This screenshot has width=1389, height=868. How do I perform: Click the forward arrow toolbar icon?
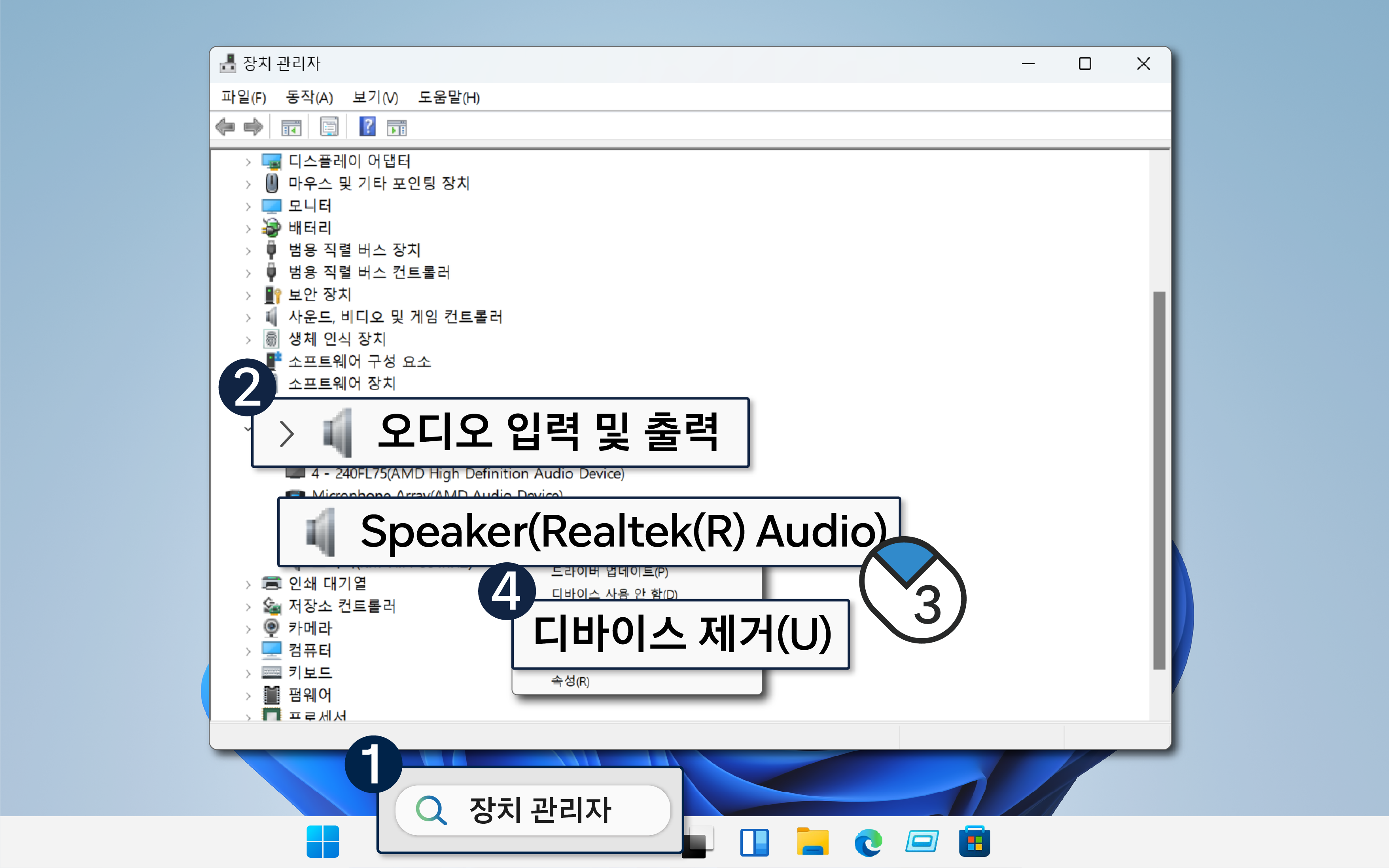pyautogui.click(x=253, y=126)
